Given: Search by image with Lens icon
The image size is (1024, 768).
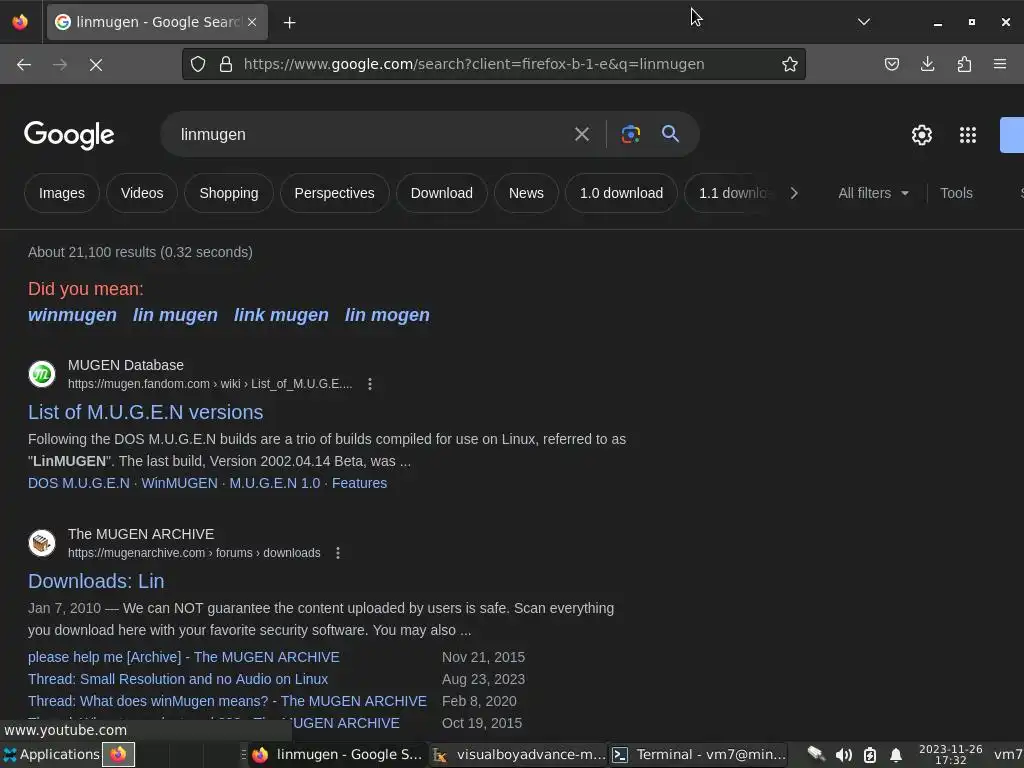Looking at the screenshot, I should click(630, 135).
